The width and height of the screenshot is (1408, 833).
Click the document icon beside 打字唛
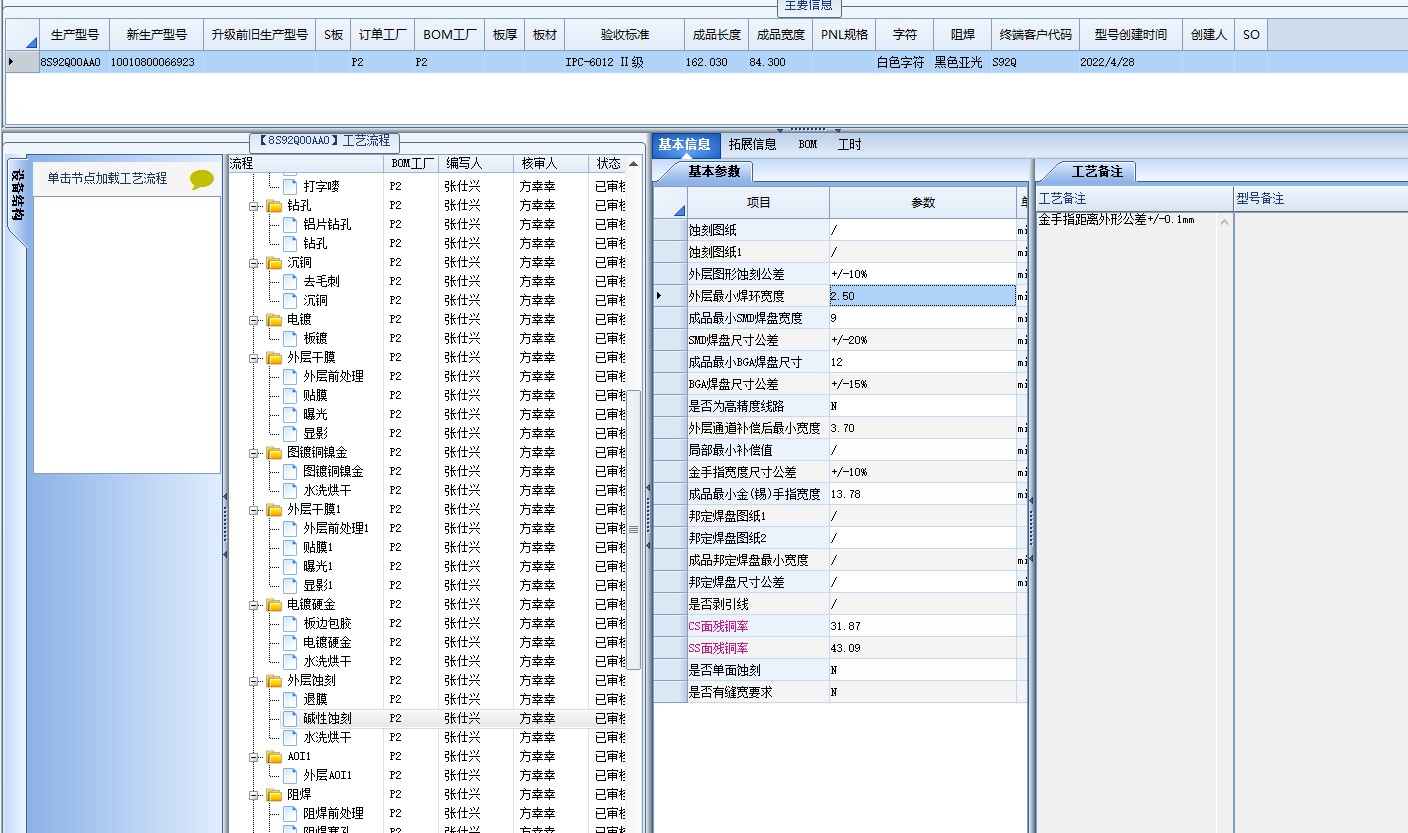[x=290, y=186]
